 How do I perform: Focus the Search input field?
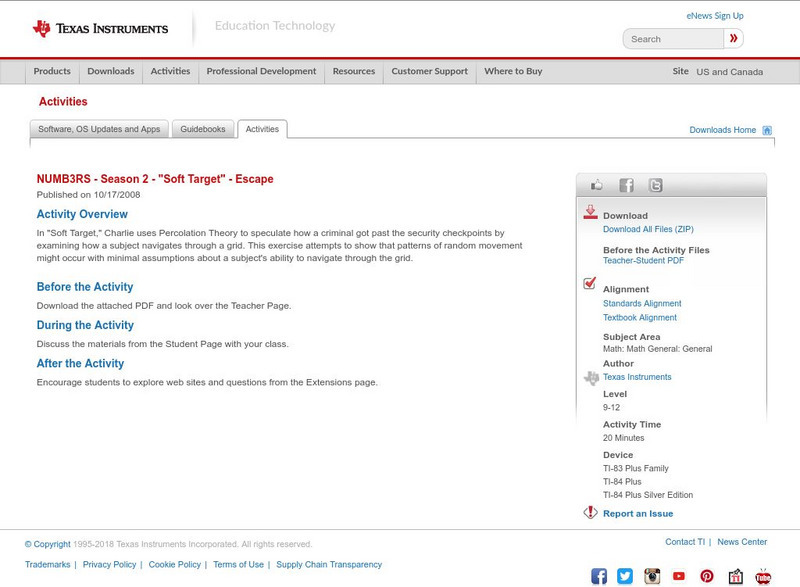tap(673, 39)
